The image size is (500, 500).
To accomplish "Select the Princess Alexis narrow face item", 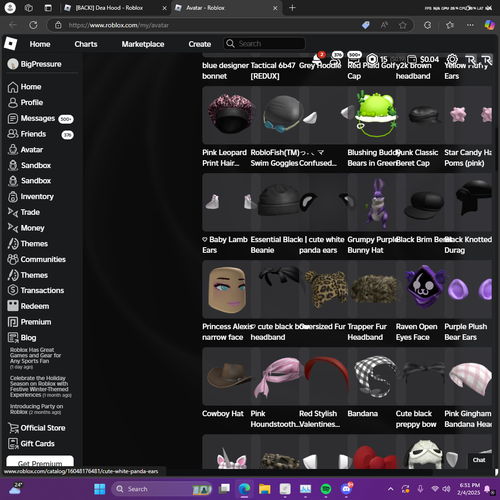I will point(226,289).
